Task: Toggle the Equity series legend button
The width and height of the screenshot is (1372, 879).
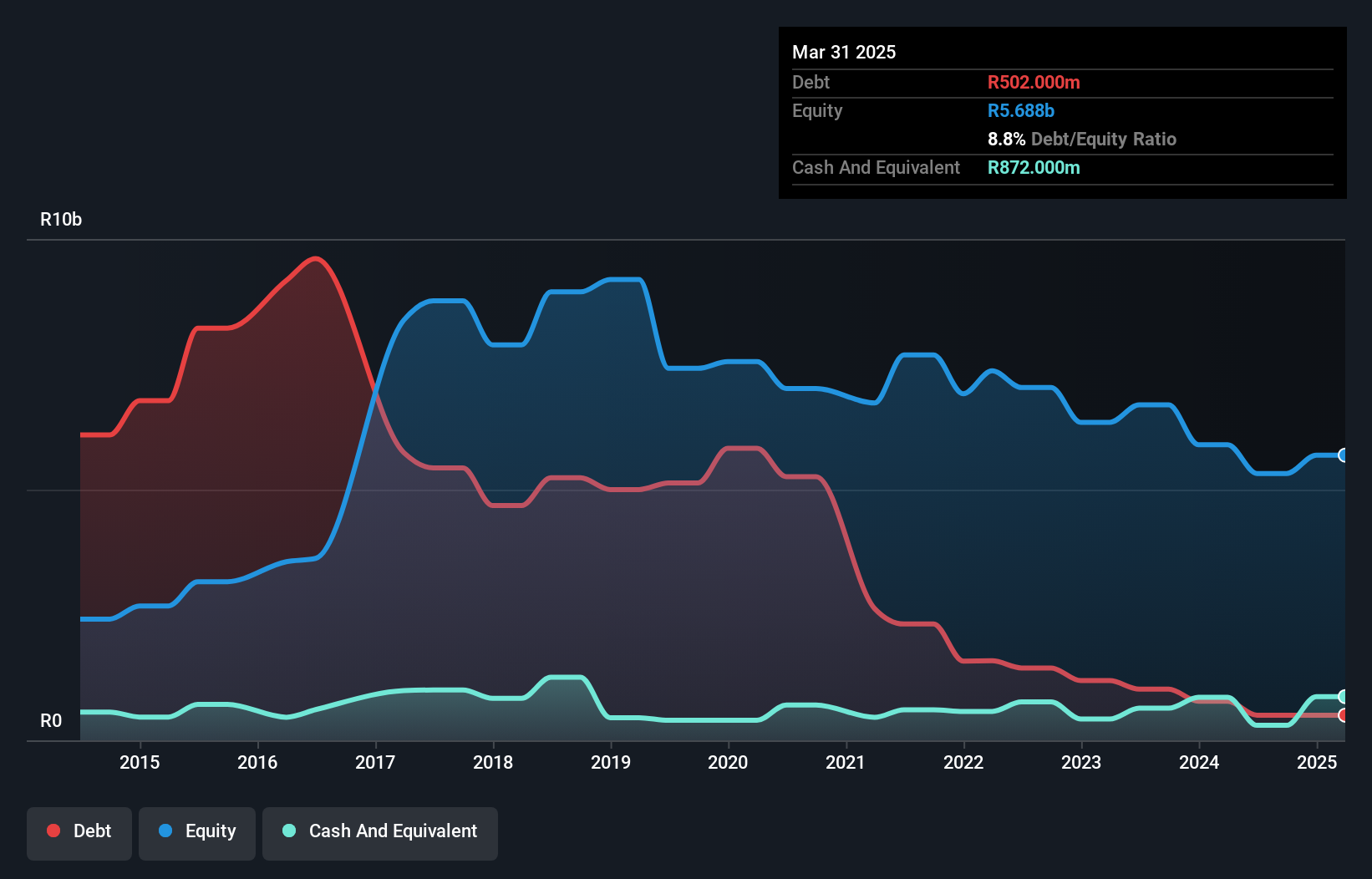Action: click(197, 833)
